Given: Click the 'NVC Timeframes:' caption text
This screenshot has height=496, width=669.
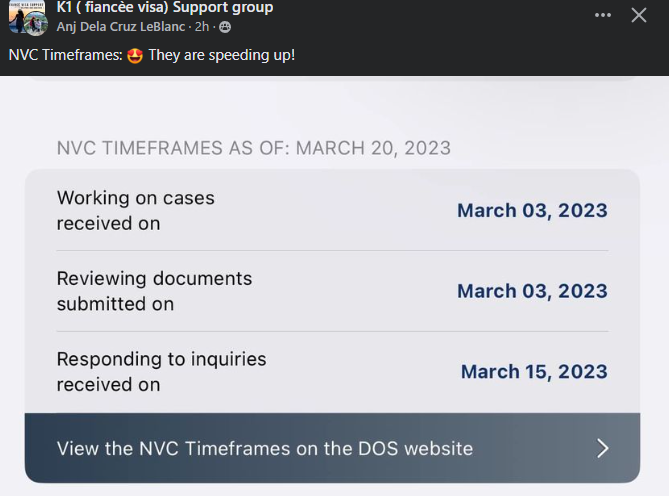Looking at the screenshot, I should click(x=66, y=55).
